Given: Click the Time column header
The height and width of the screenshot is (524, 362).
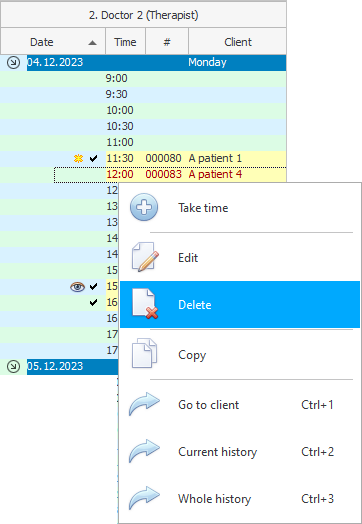Looking at the screenshot, I should pos(125,42).
